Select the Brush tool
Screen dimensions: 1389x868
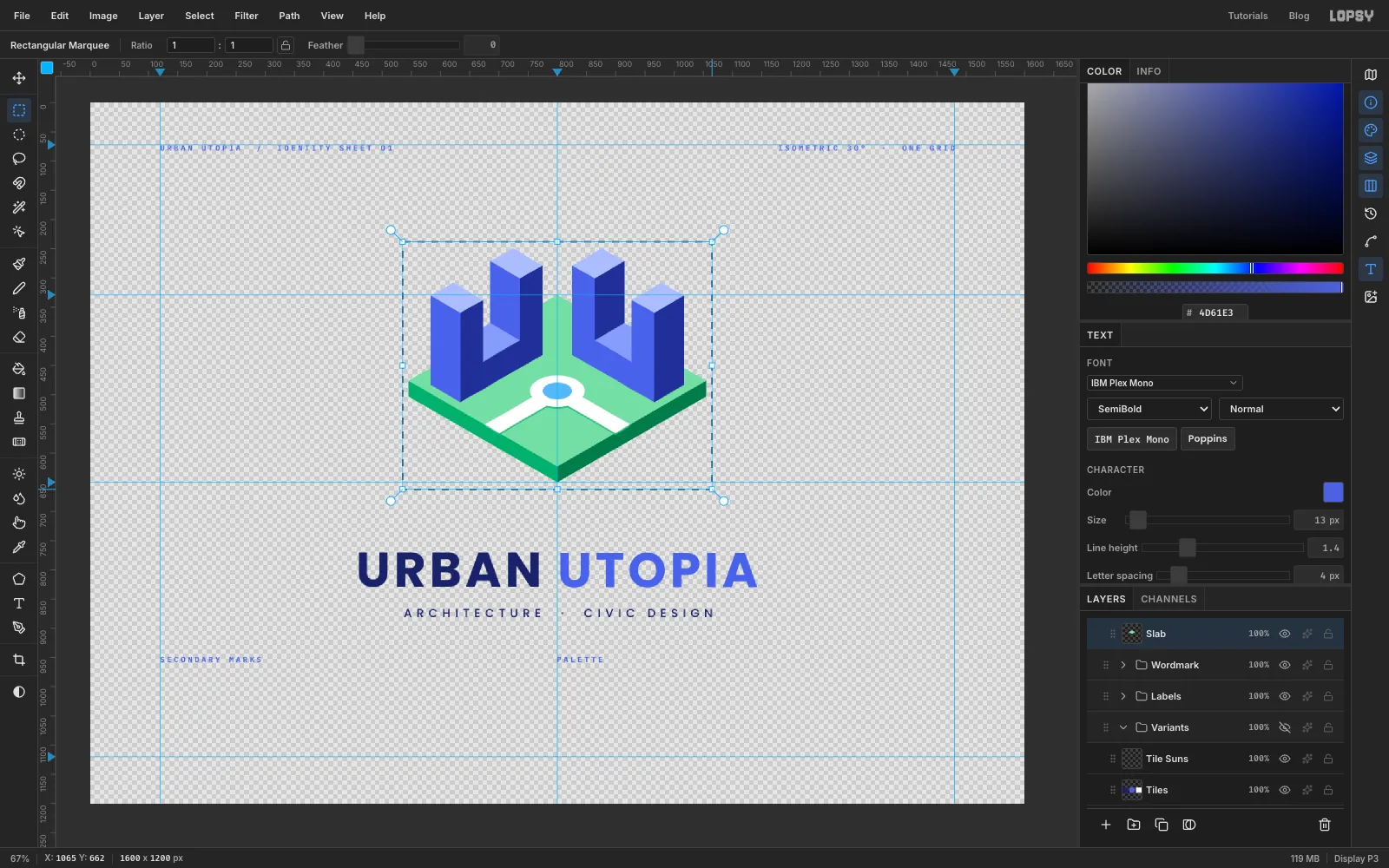19,264
